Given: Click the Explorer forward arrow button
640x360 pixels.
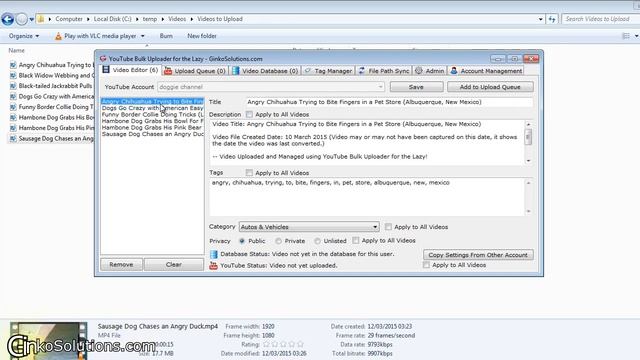Looking at the screenshot, I should tap(22, 19).
